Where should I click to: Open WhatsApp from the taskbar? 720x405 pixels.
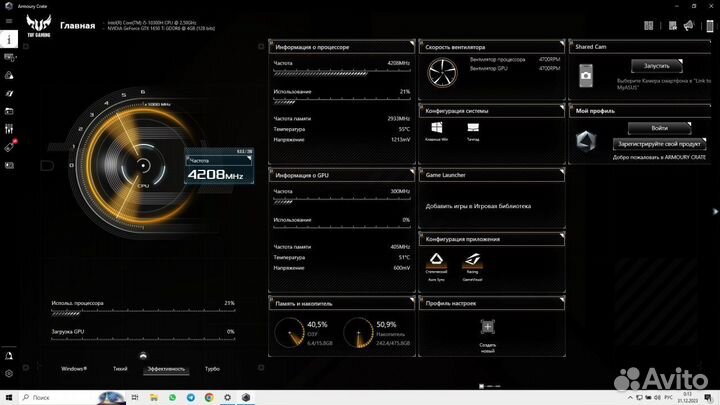(172, 398)
